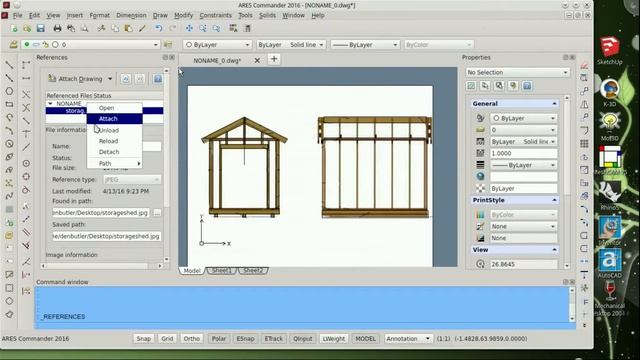This screenshot has height=360, width=640.
Task: Click the browse button beside Found in path
Action: click(157, 213)
